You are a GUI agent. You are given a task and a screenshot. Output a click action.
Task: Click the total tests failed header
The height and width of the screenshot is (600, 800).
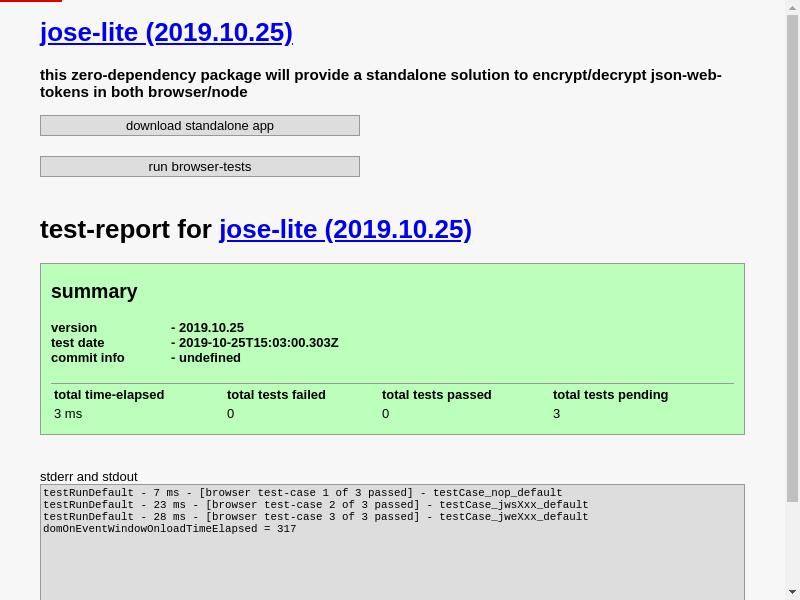coord(276,395)
